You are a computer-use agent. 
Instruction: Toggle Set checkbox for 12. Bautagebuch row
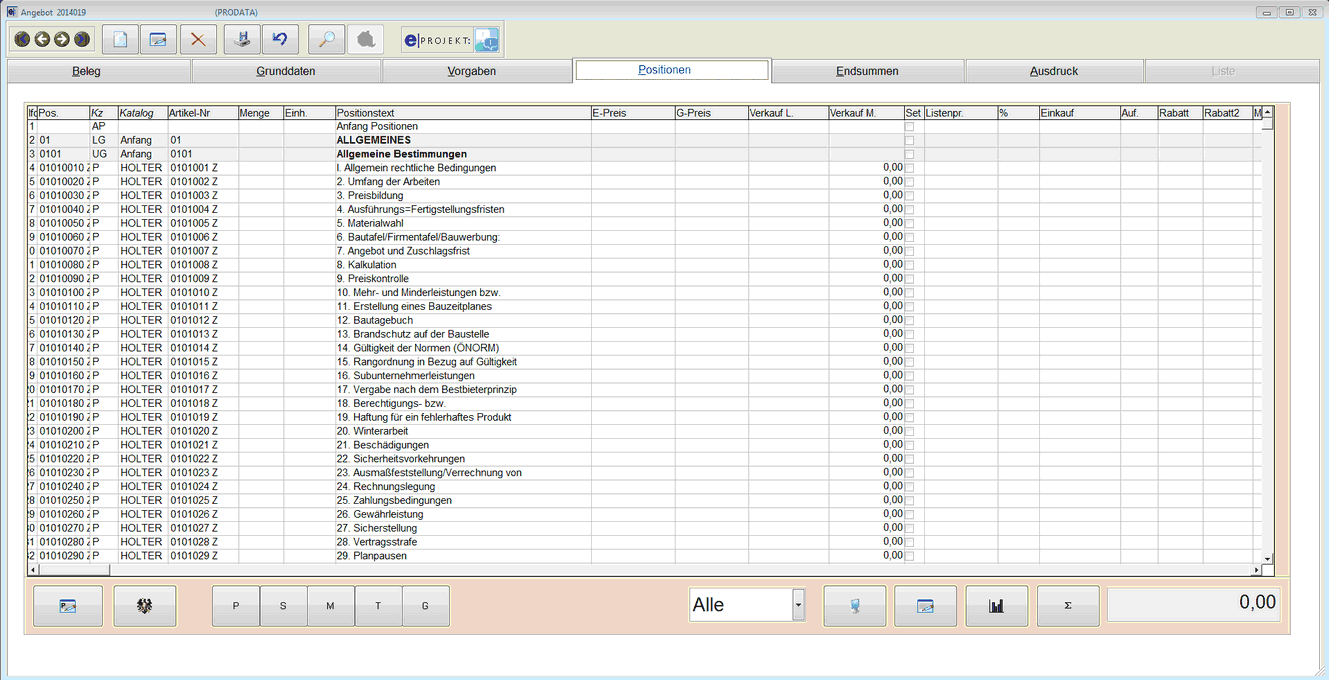tap(909, 321)
